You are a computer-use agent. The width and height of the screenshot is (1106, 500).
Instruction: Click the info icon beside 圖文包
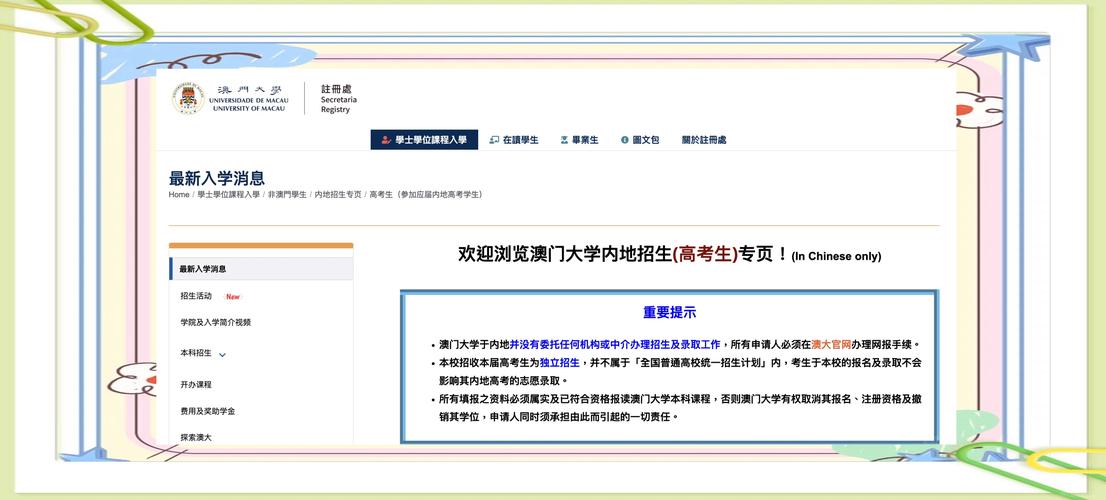[x=624, y=140]
